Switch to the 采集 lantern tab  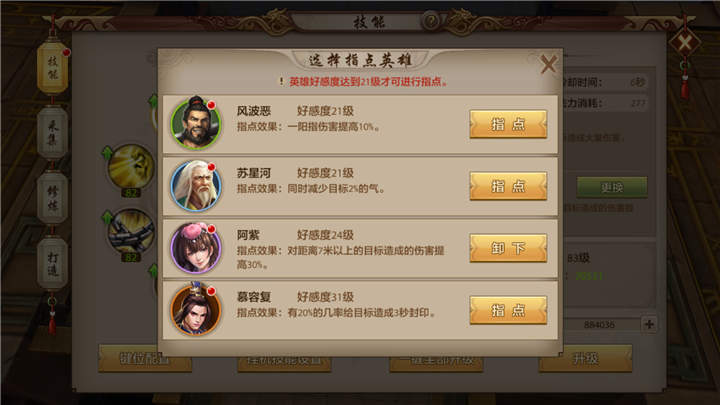[52, 133]
